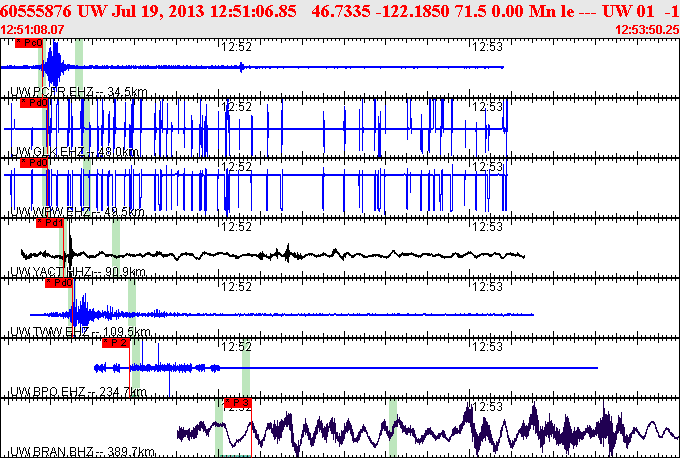Click the UW.BRAN.BHZ 389.7km station label
The height and width of the screenshot is (458, 680).
tap(82, 452)
